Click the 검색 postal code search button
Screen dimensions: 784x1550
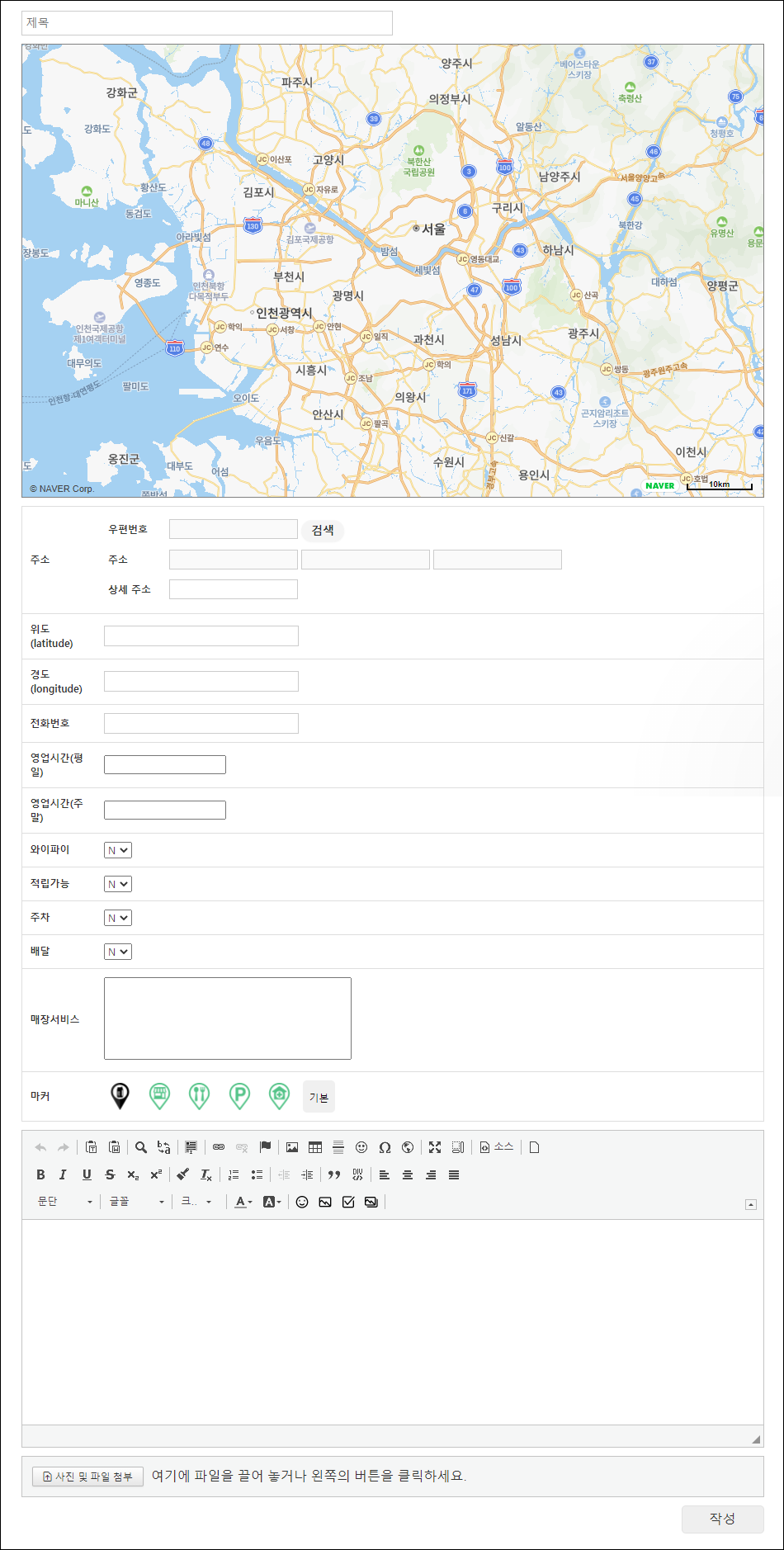point(323,530)
